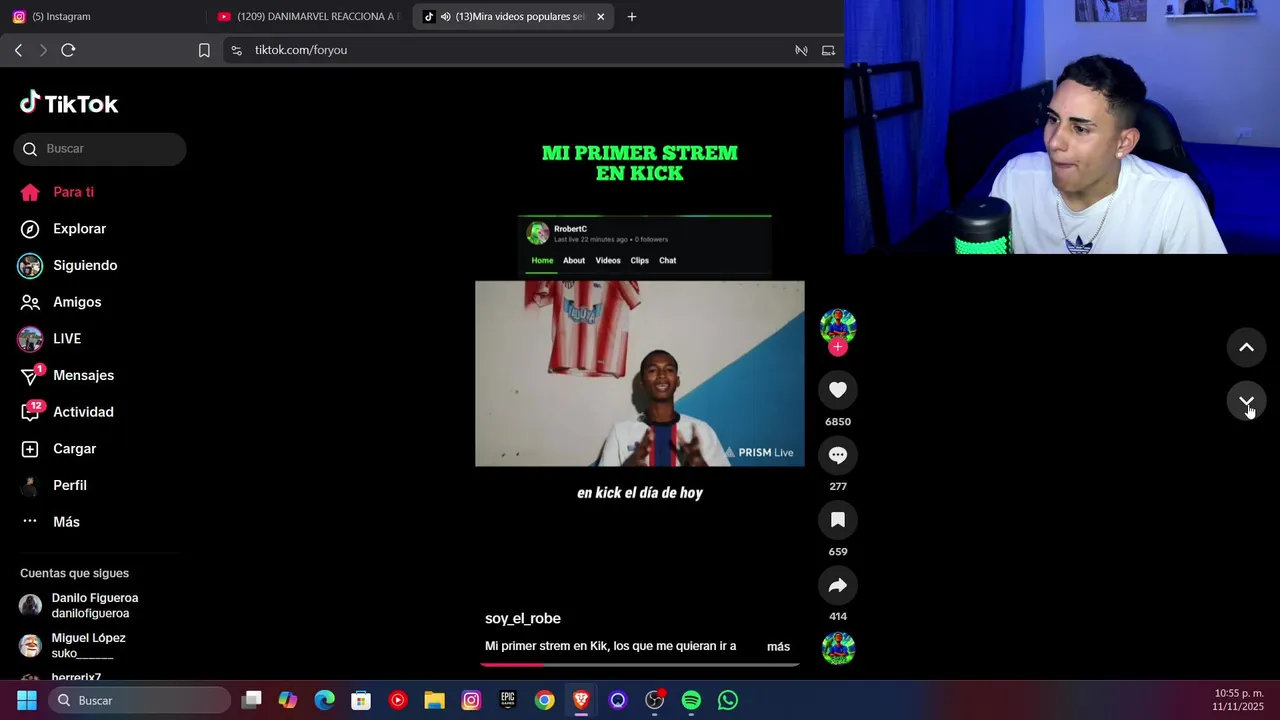Open YouTube Music from taskbar
The image size is (1280, 720).
pyautogui.click(x=398, y=700)
